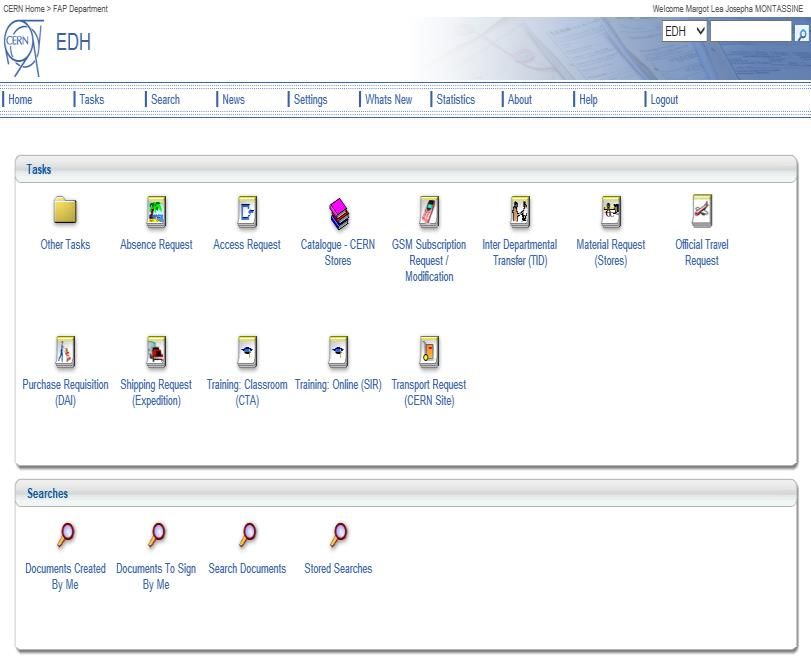Click the magnifier icon above Documents Created By Me

(x=66, y=535)
